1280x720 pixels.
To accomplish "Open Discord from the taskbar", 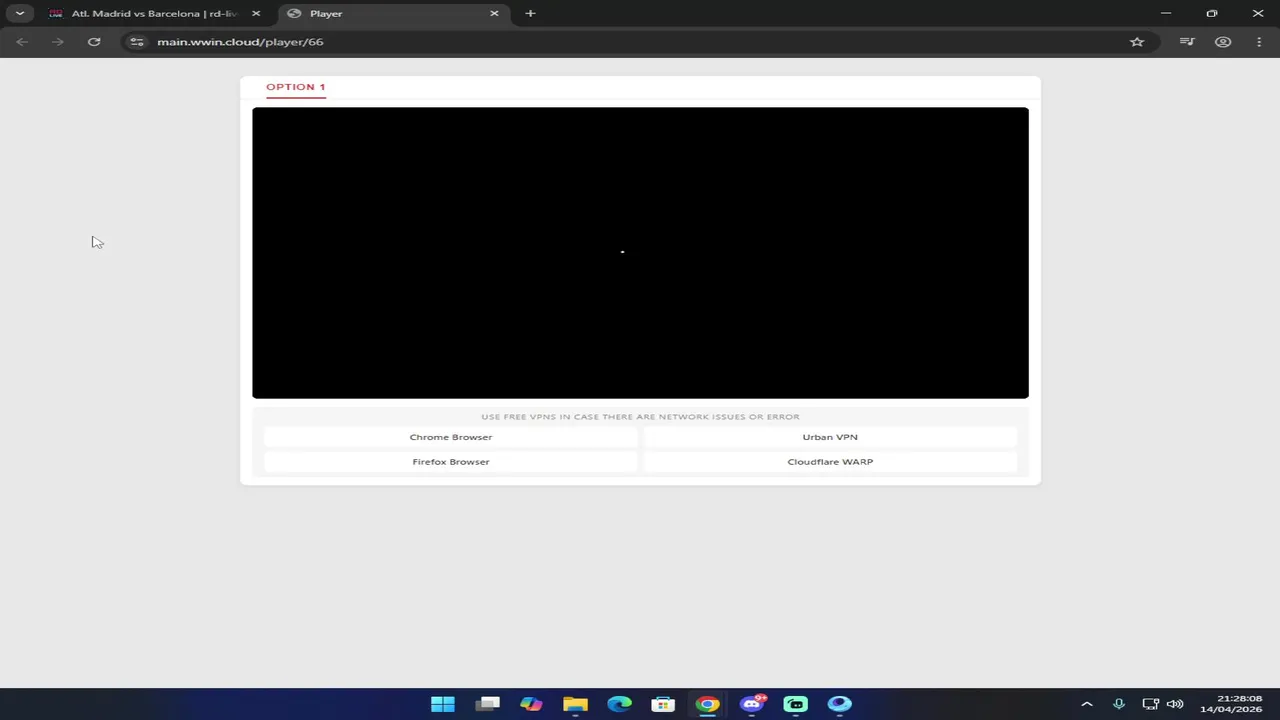I will point(751,704).
